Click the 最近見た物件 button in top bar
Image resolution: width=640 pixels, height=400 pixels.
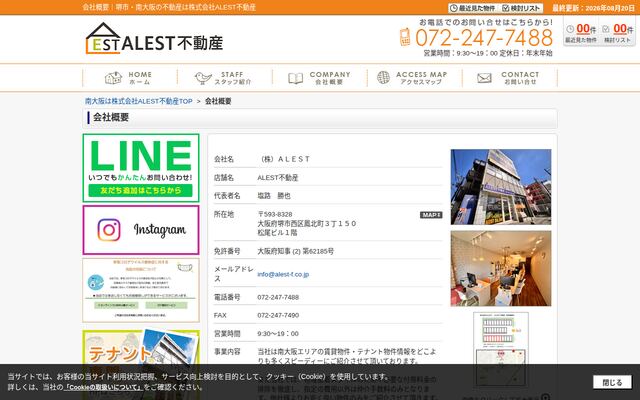(x=473, y=8)
